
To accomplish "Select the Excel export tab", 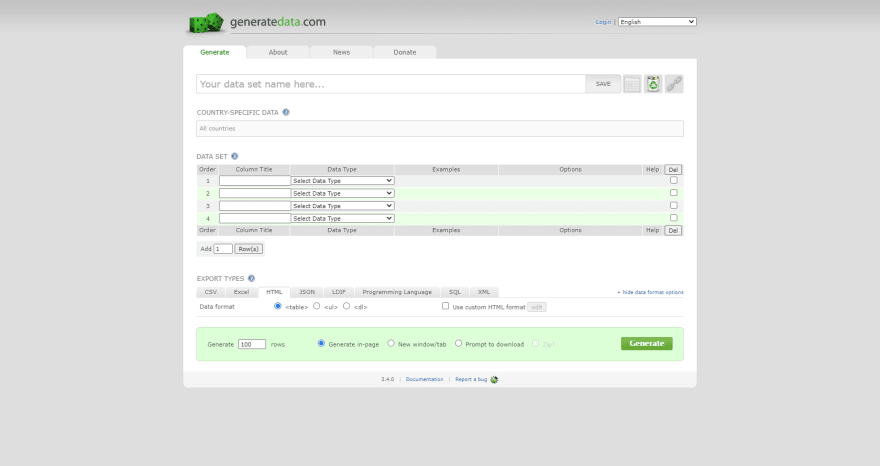I will pos(241,293).
